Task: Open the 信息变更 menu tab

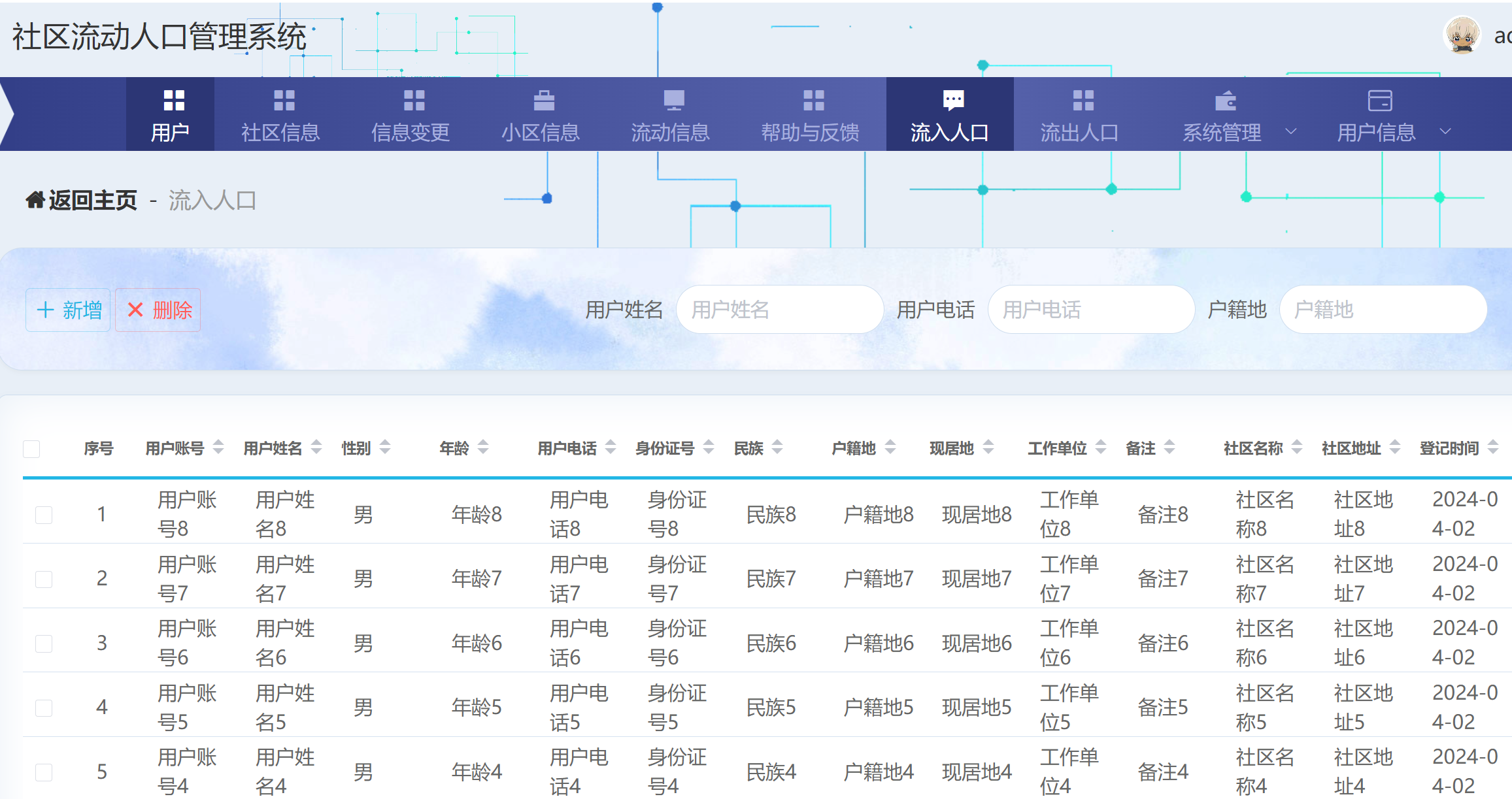Action: 411,114
